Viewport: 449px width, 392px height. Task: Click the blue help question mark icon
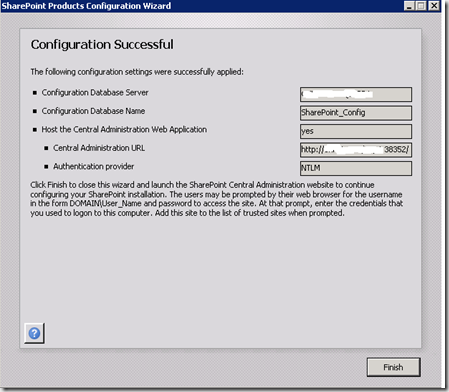coord(34,333)
